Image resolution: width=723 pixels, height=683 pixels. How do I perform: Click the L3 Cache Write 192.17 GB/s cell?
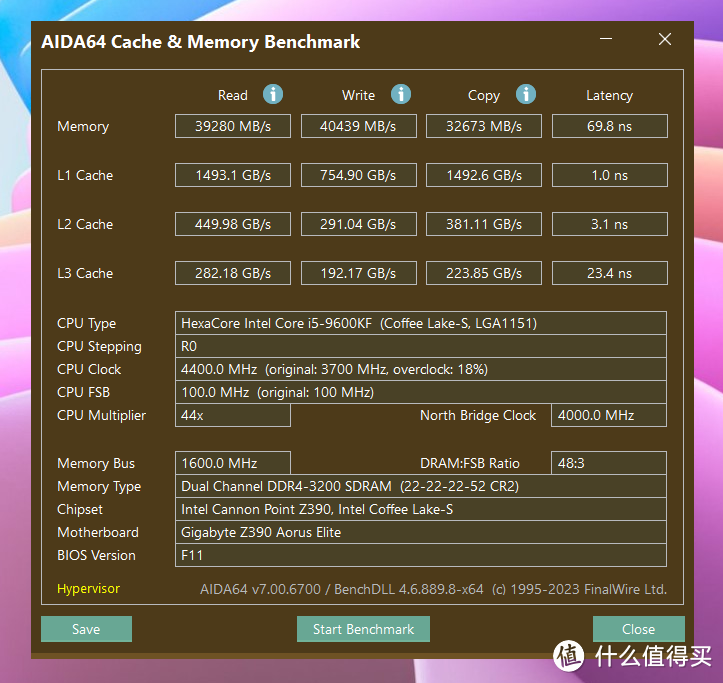coord(359,273)
